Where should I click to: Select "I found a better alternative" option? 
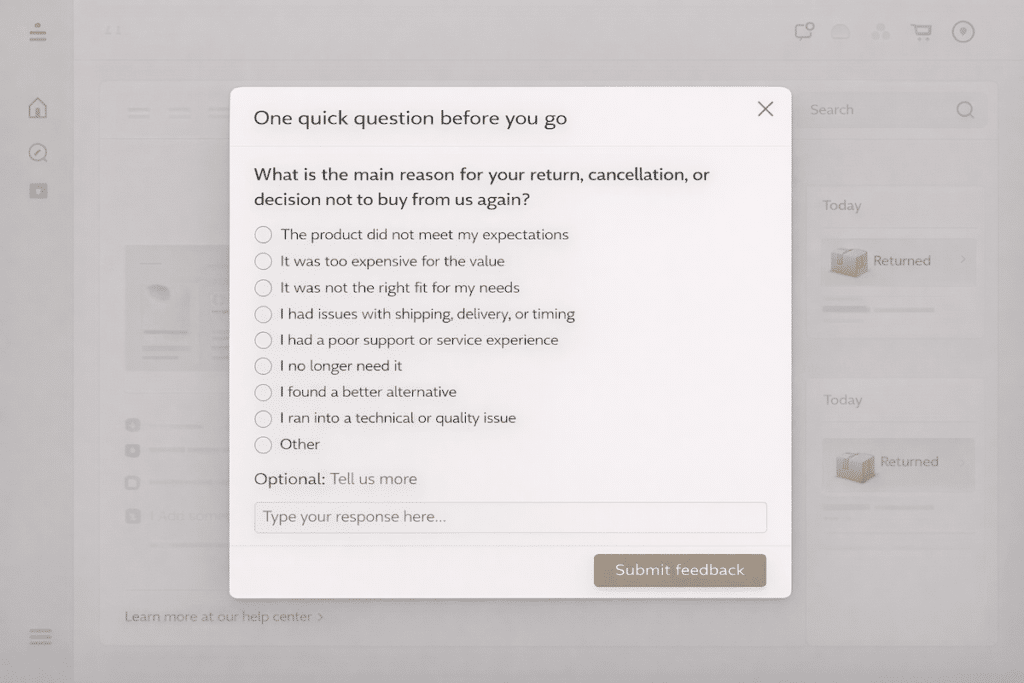263,392
